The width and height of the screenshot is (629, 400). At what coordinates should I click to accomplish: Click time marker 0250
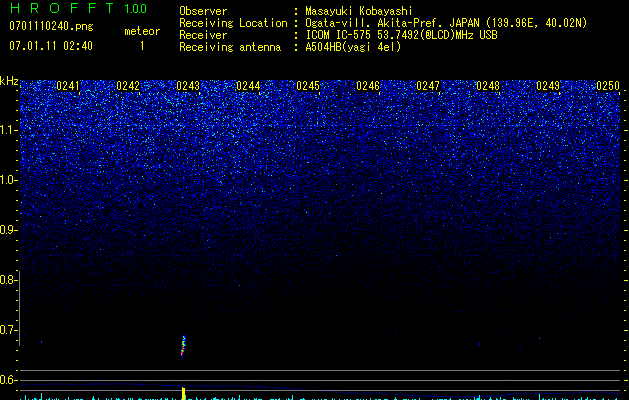click(608, 86)
